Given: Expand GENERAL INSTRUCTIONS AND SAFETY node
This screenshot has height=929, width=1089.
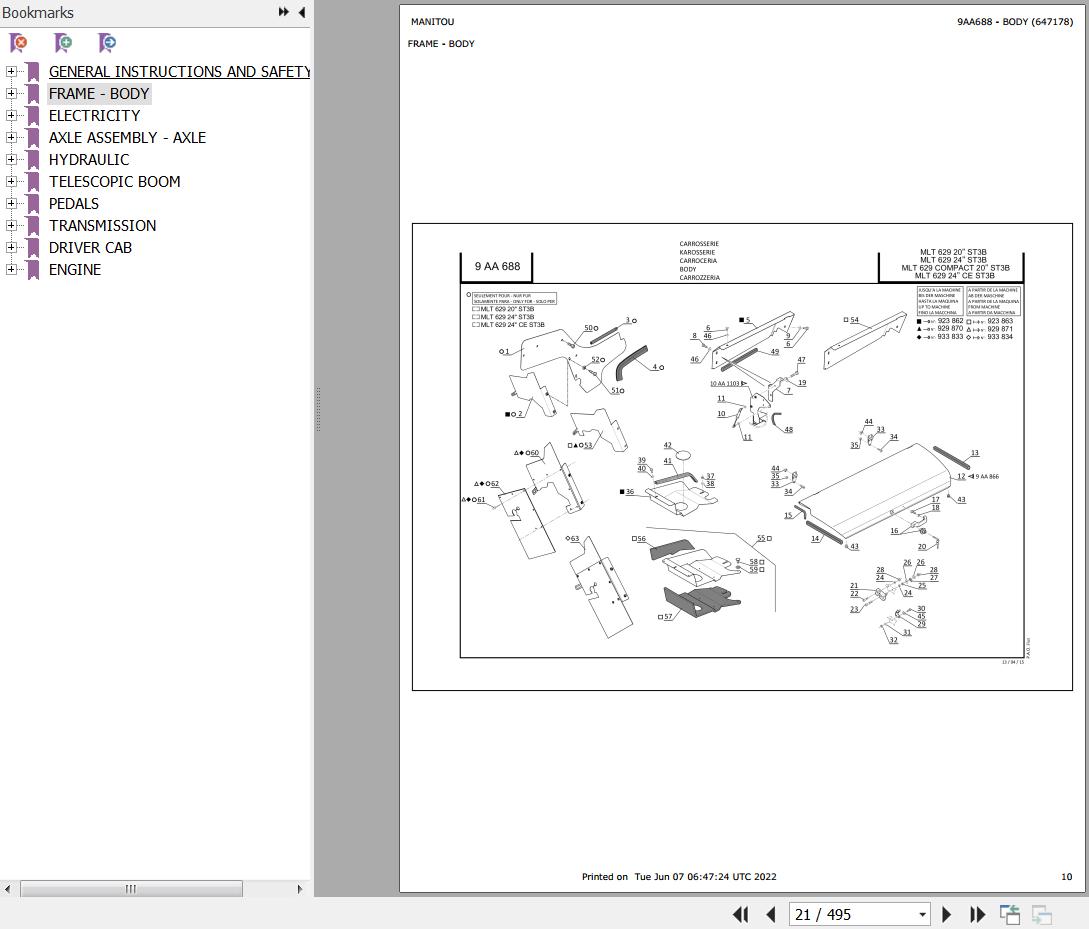Looking at the screenshot, I should click(11, 72).
